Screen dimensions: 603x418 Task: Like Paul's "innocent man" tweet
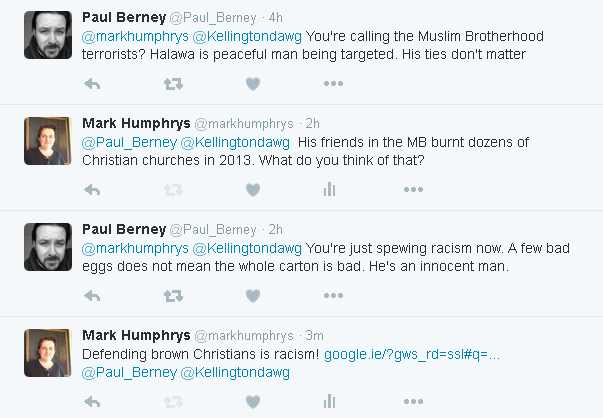[x=253, y=295]
